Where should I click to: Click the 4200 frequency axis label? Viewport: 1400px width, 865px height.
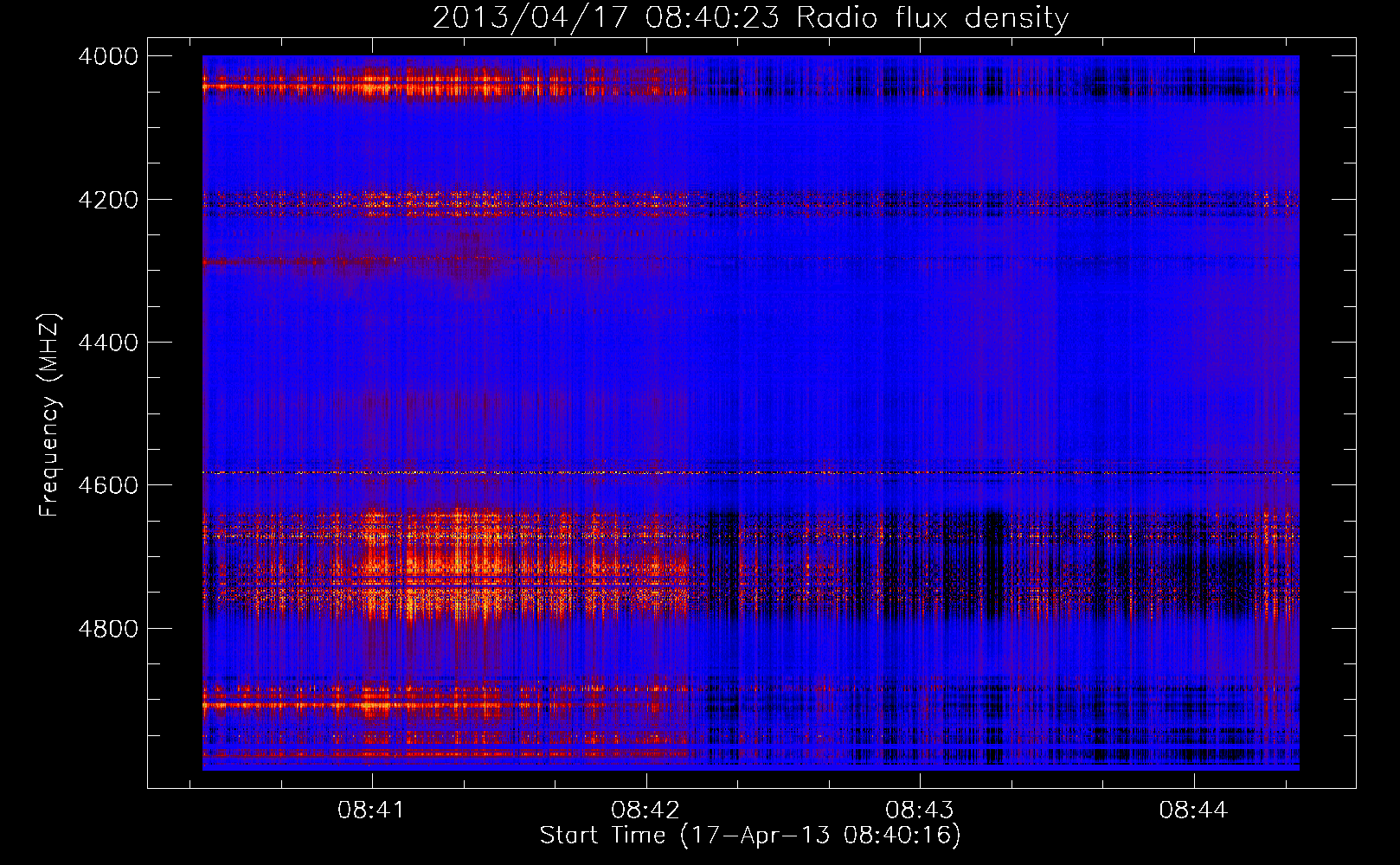(108, 200)
